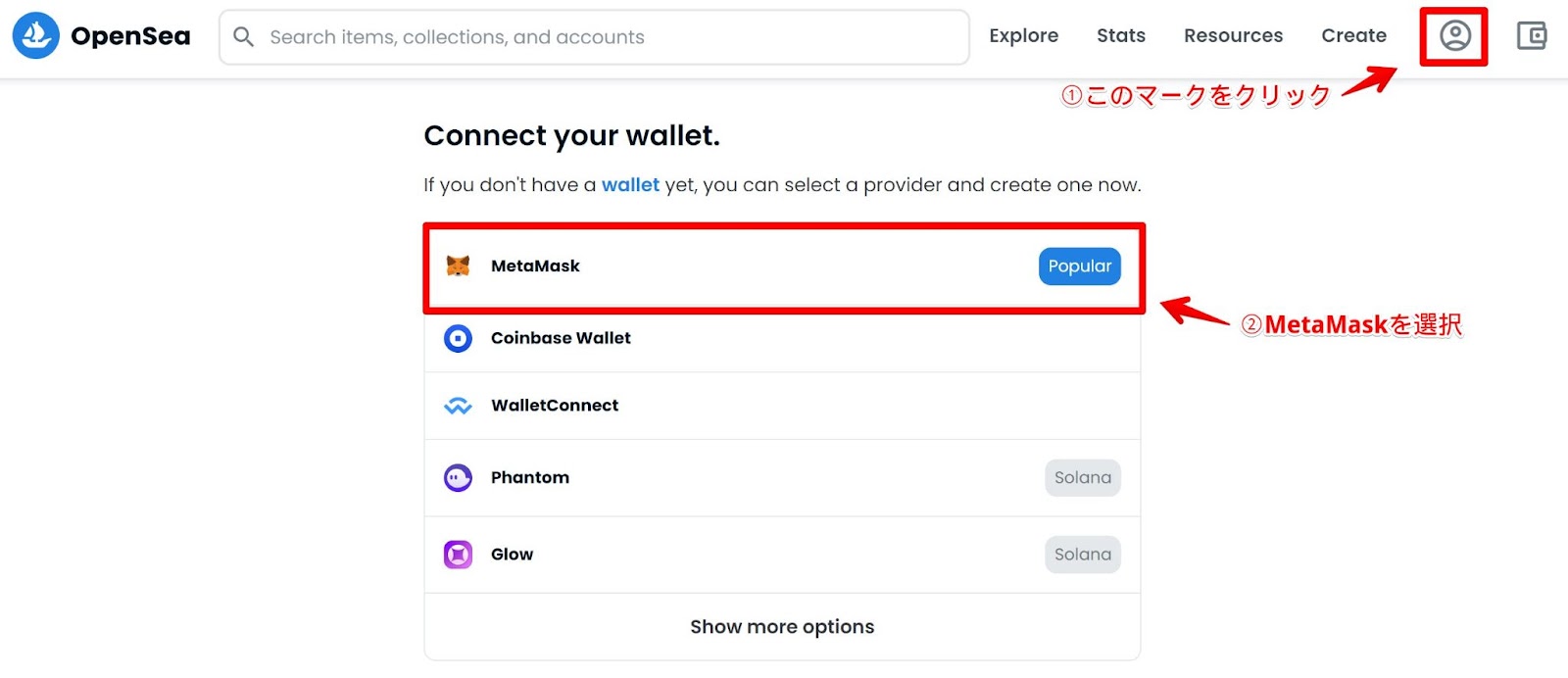The image size is (1568, 678).
Task: Click the Solana tag beside Phantom
Action: [1082, 478]
